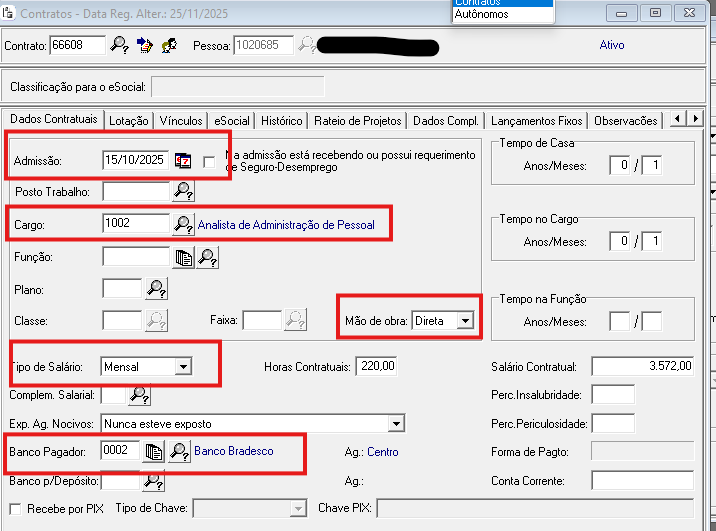This screenshot has width=716, height=531.
Task: Open the calendar picker for Admissão date
Action: click(x=184, y=160)
